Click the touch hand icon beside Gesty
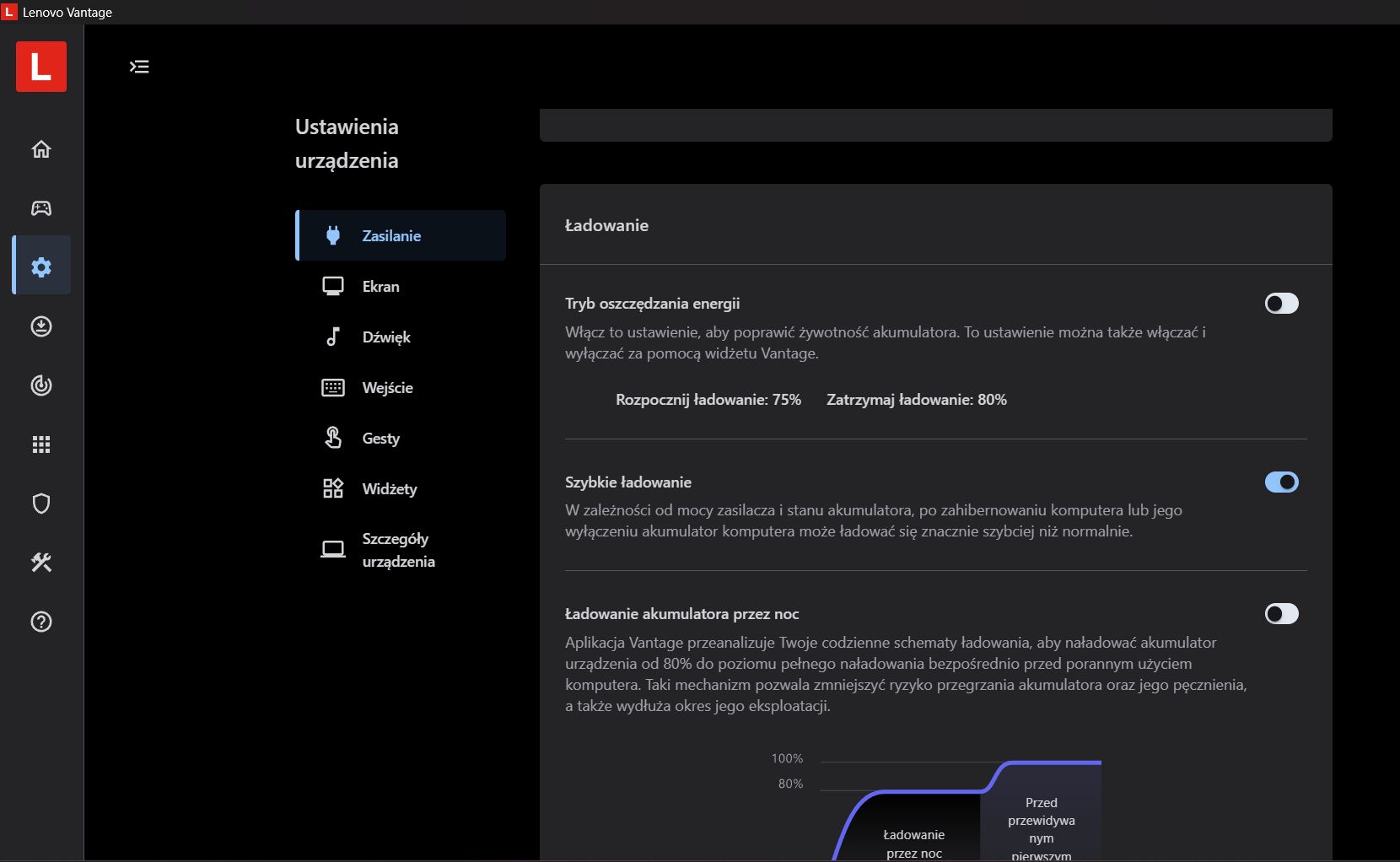Viewport: 1400px width, 862px height. tap(333, 438)
